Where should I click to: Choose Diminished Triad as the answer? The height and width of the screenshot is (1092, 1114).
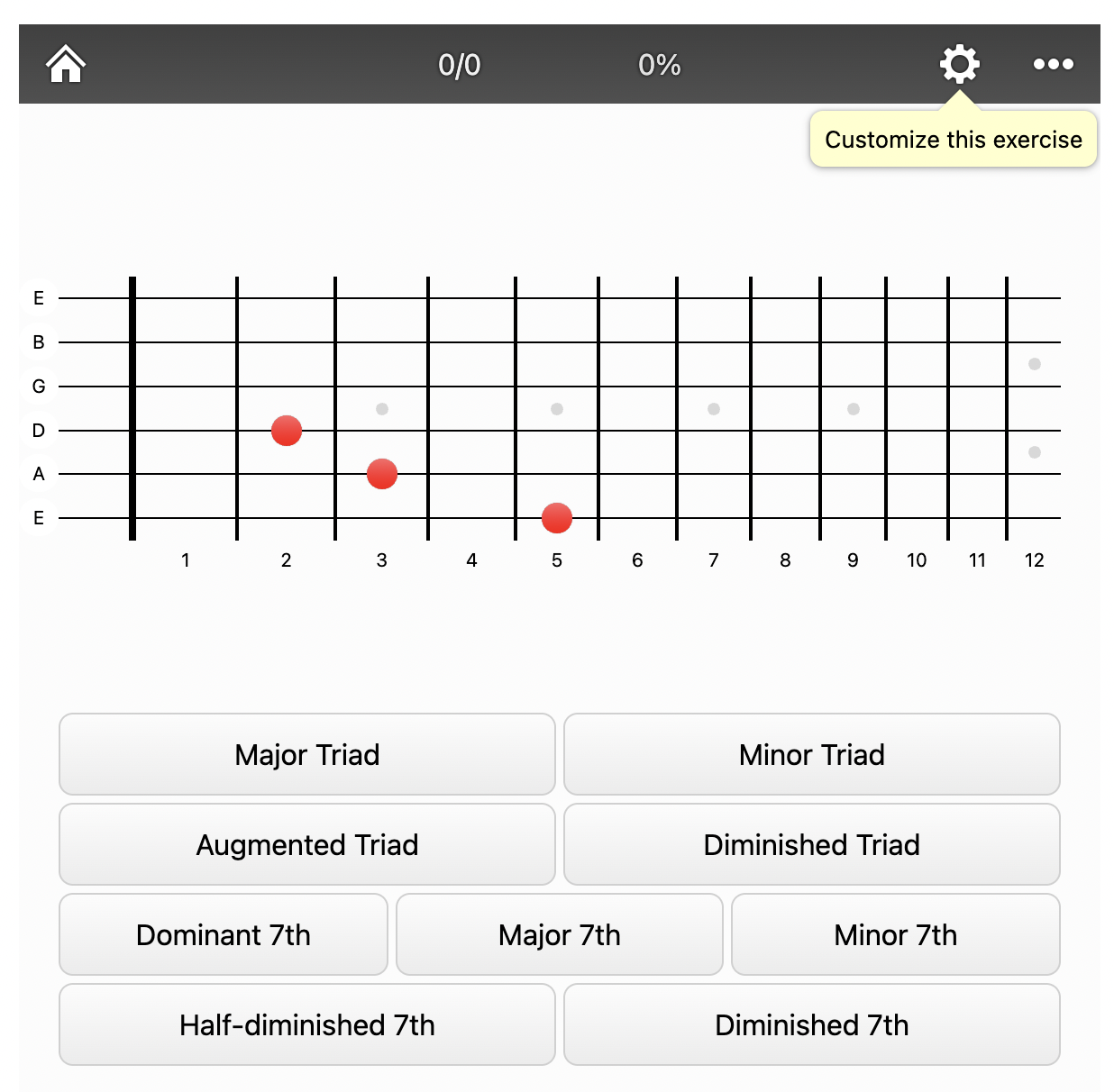[x=812, y=844]
